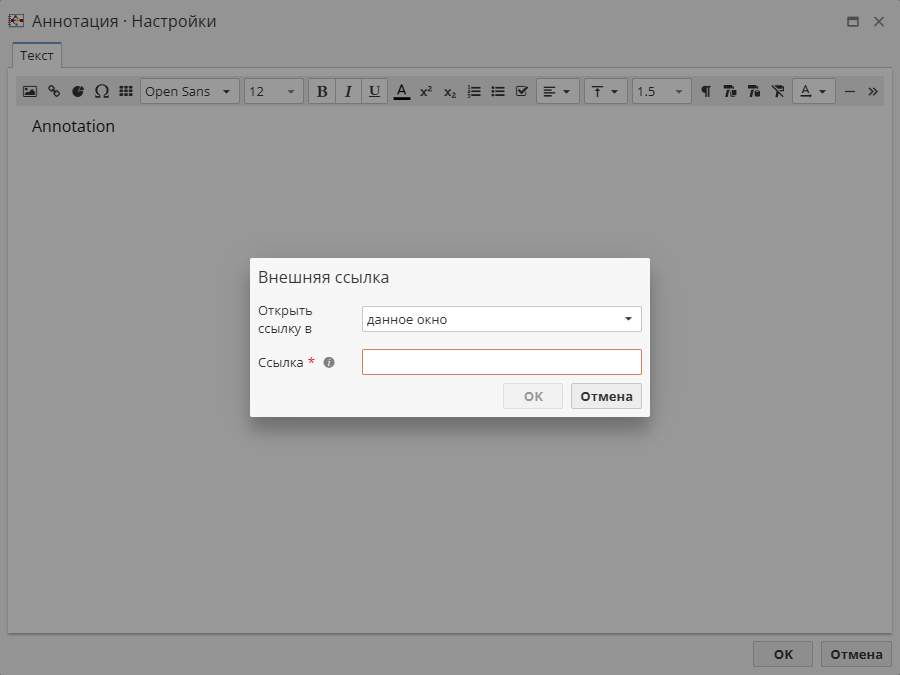Insert a bulleted list
The width and height of the screenshot is (900, 675).
tap(498, 91)
